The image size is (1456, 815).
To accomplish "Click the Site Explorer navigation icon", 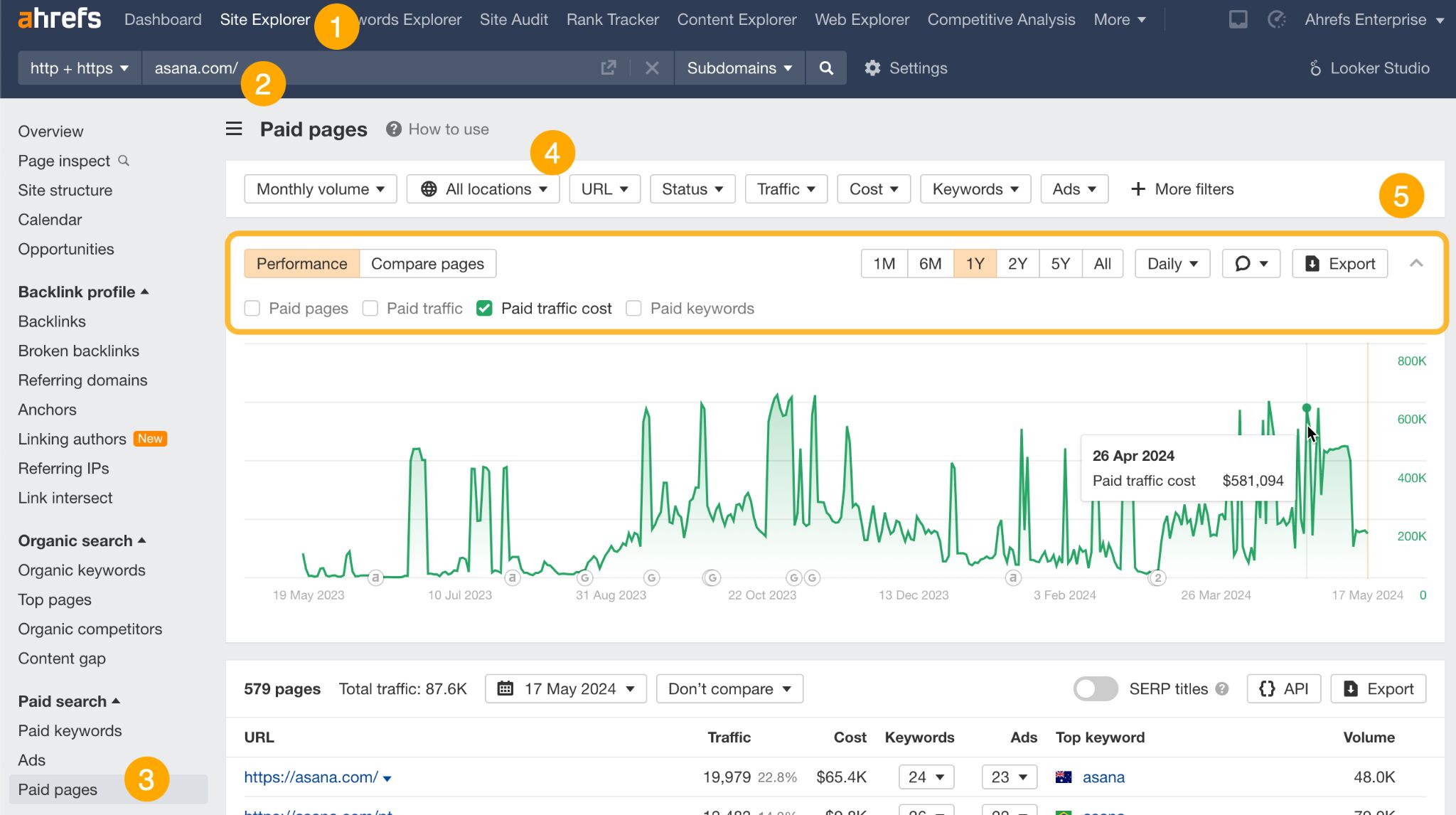I will pos(265,19).
